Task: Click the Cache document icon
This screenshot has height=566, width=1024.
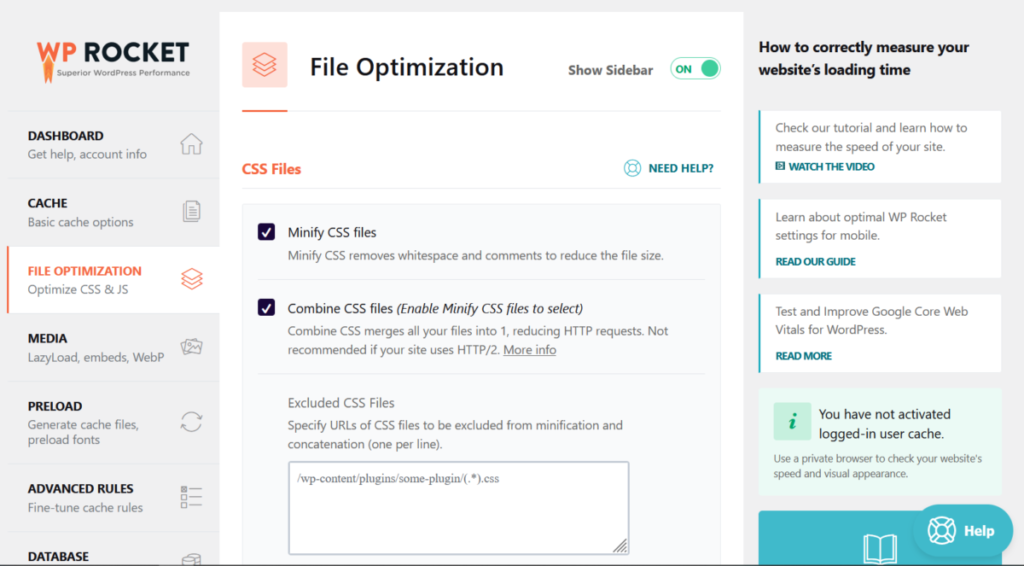Action: point(191,211)
